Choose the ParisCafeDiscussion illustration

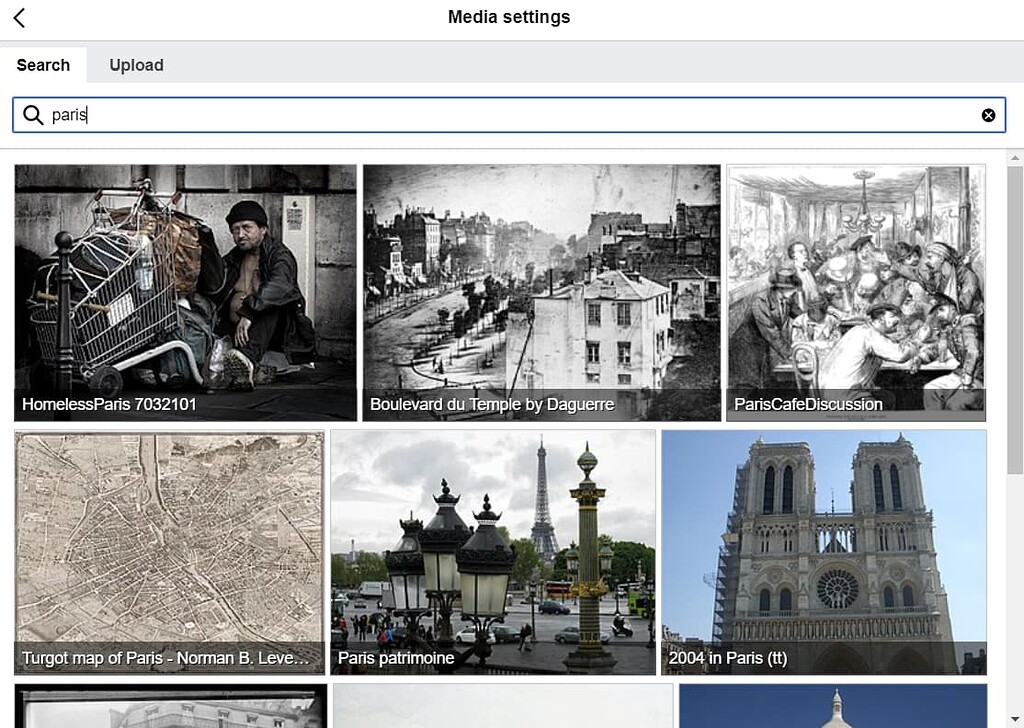click(x=855, y=292)
